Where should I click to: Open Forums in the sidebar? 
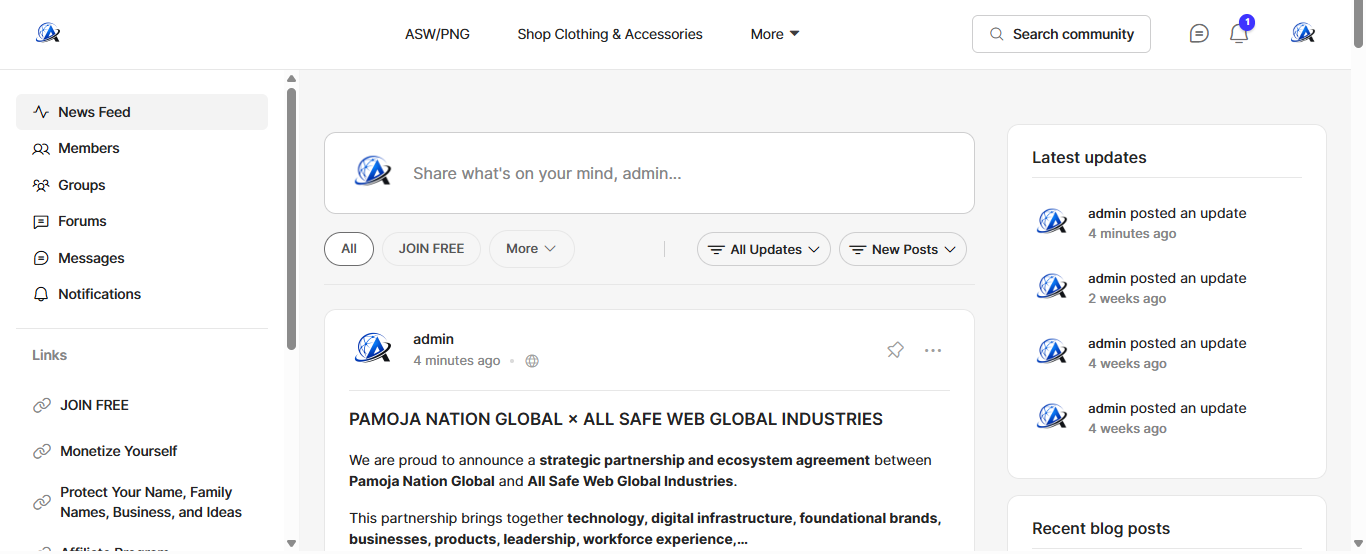click(x=142, y=221)
